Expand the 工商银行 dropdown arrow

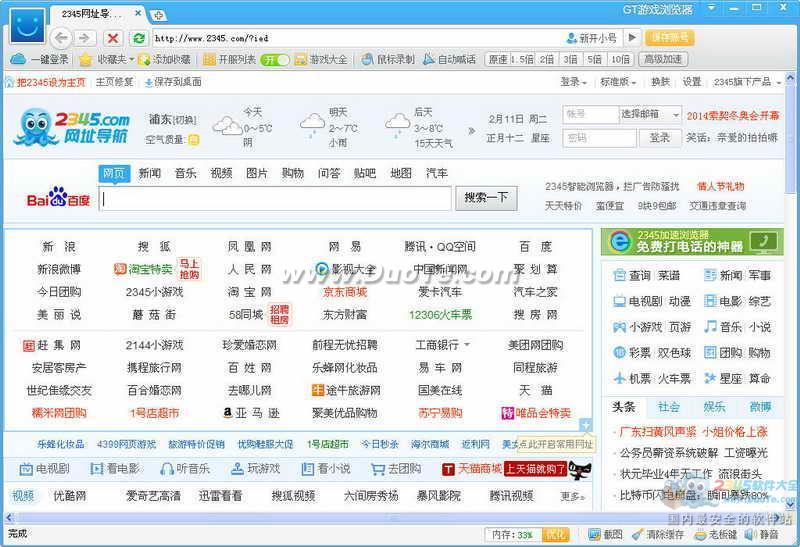pos(466,345)
